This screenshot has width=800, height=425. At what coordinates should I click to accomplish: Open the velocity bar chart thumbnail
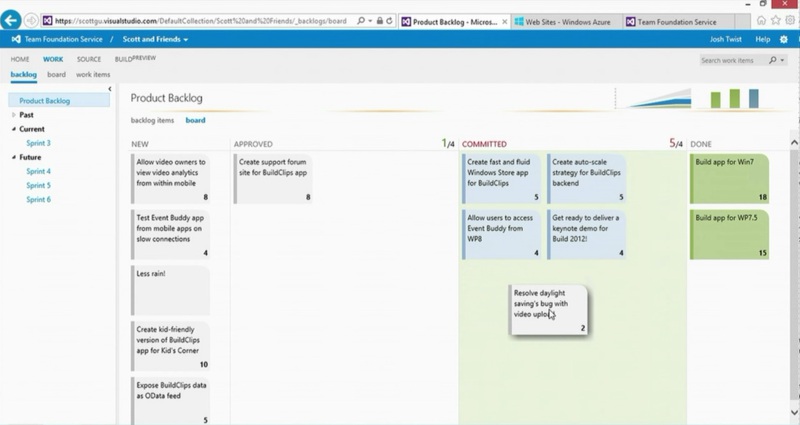pyautogui.click(x=735, y=98)
